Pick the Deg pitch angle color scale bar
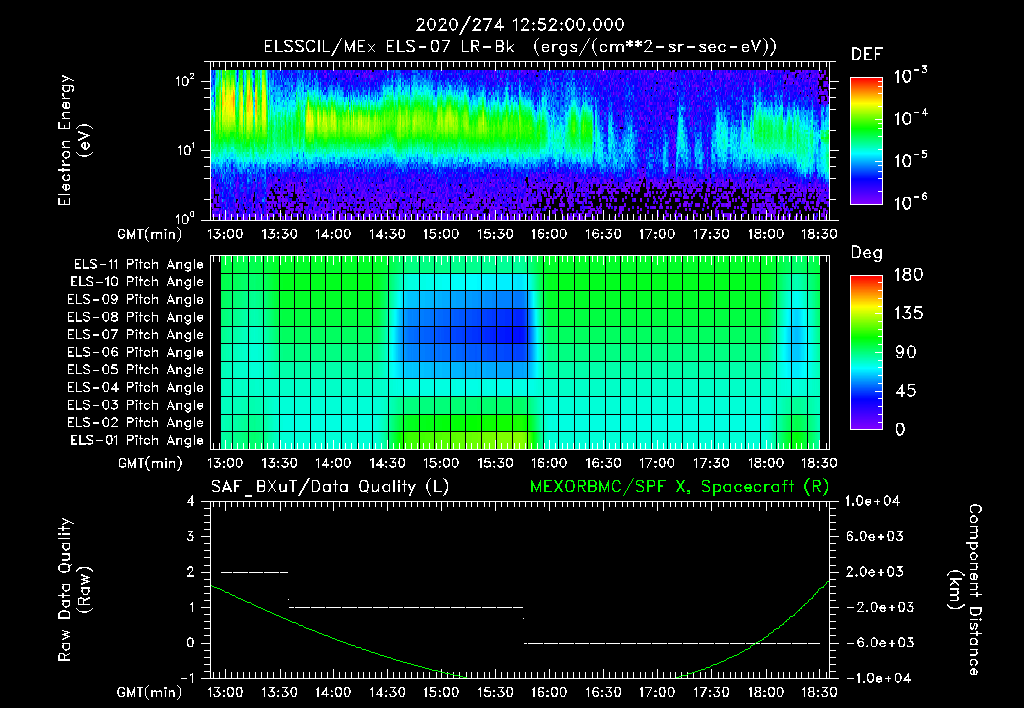1024x708 pixels. coord(866,352)
